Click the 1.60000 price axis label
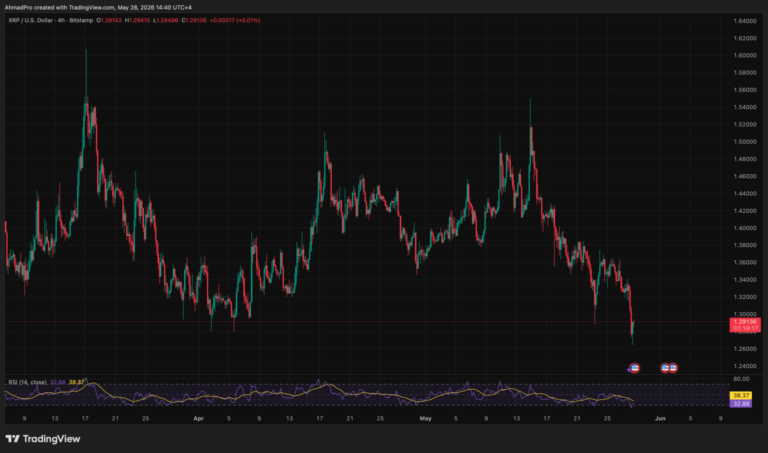Viewport: 768px width, 453px height. [x=744, y=55]
